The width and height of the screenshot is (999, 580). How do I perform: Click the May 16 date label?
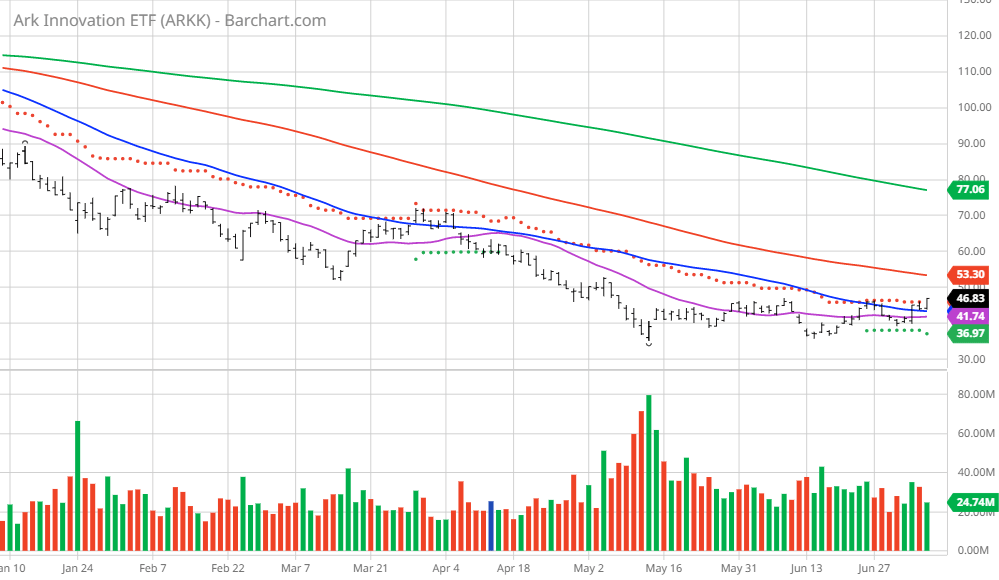(664, 568)
